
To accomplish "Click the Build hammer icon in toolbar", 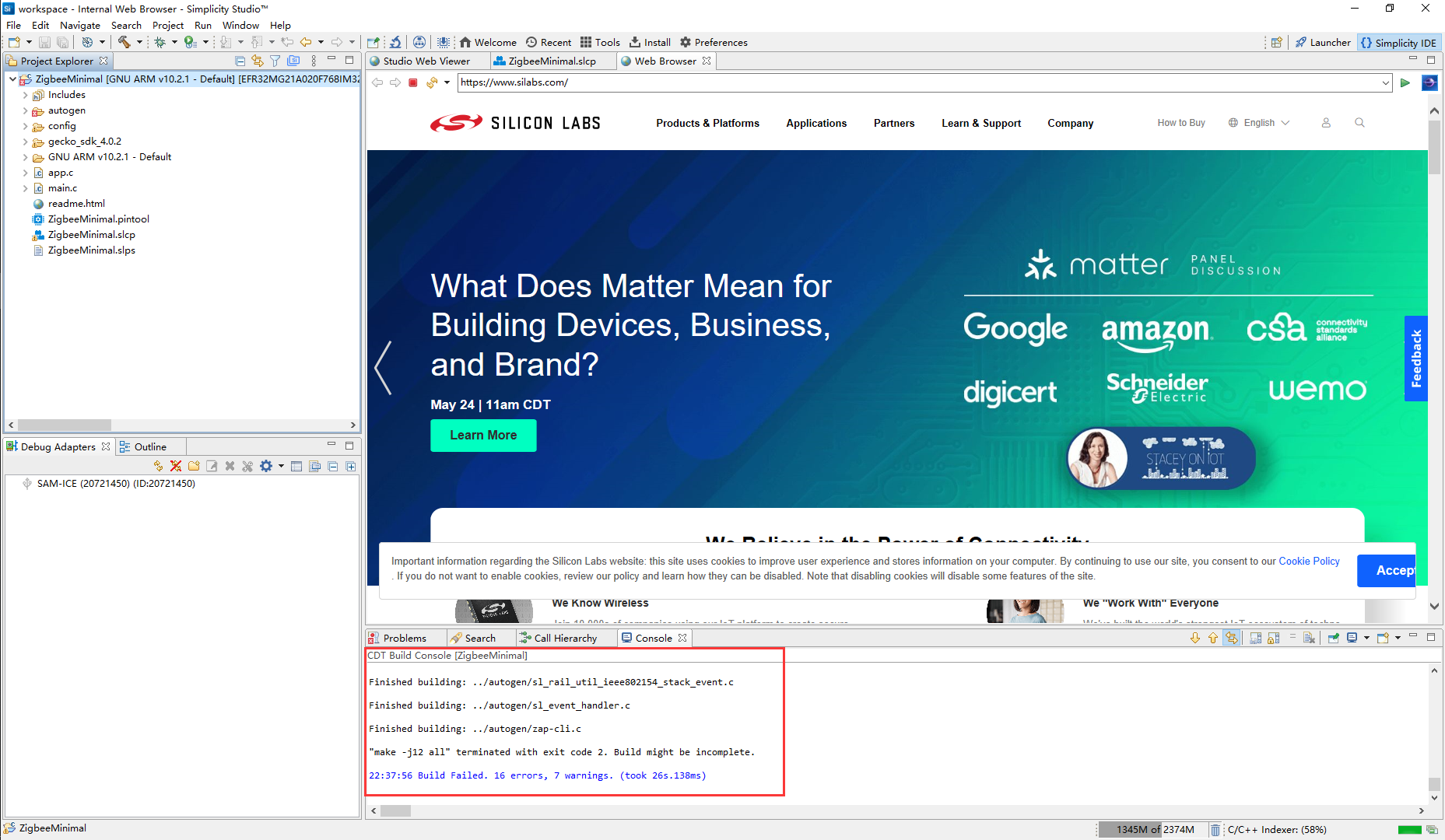I will coord(124,42).
